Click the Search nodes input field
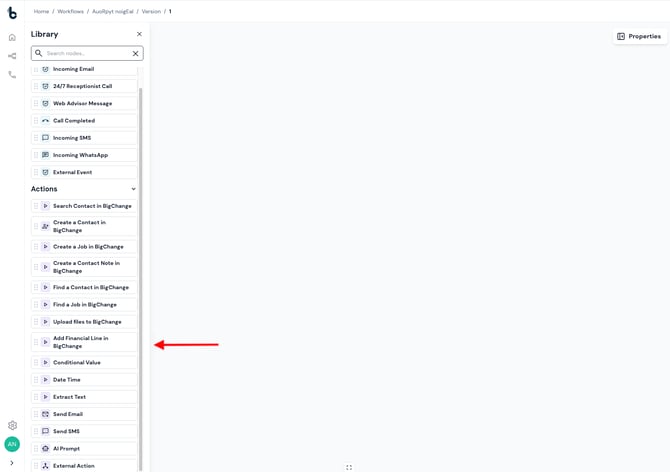670x472 pixels. coord(85,53)
